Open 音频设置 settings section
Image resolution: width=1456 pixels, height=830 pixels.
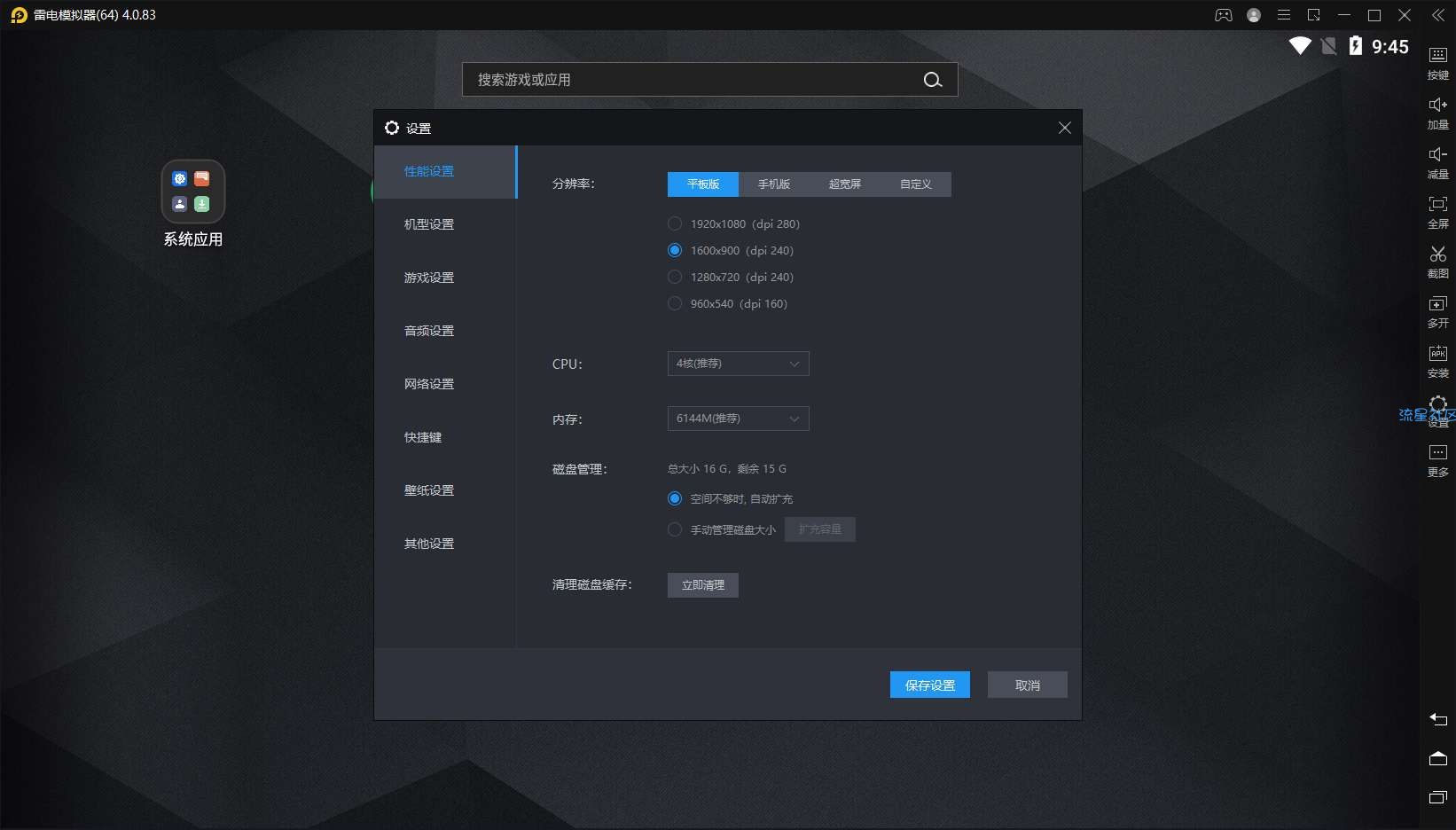(x=445, y=331)
